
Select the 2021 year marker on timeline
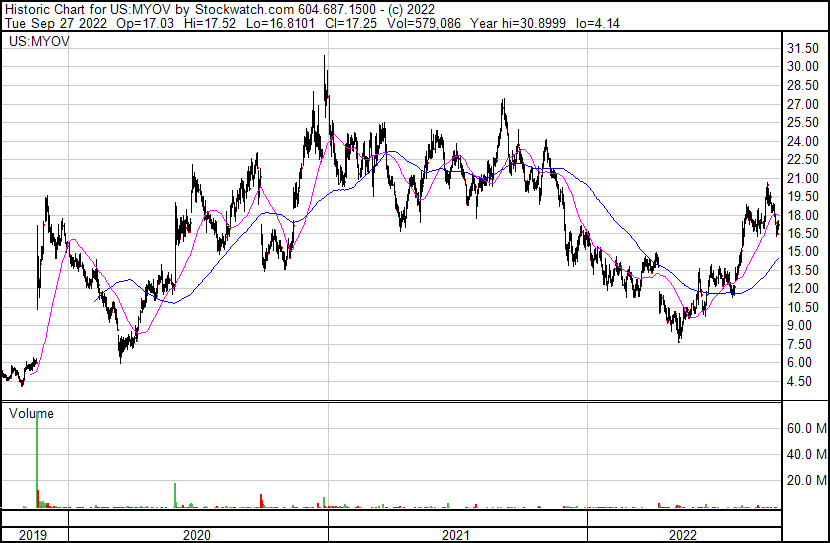(457, 535)
